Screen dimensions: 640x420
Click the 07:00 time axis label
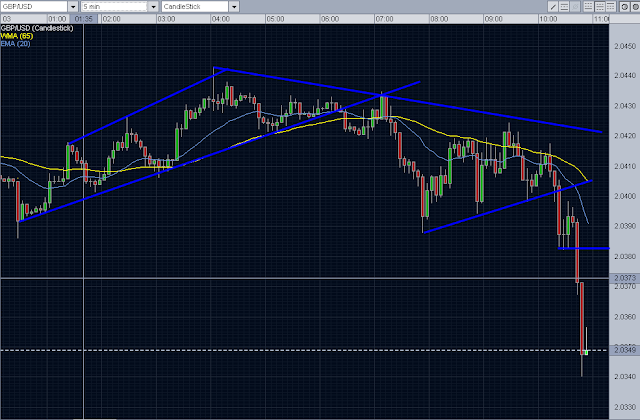coord(384,19)
